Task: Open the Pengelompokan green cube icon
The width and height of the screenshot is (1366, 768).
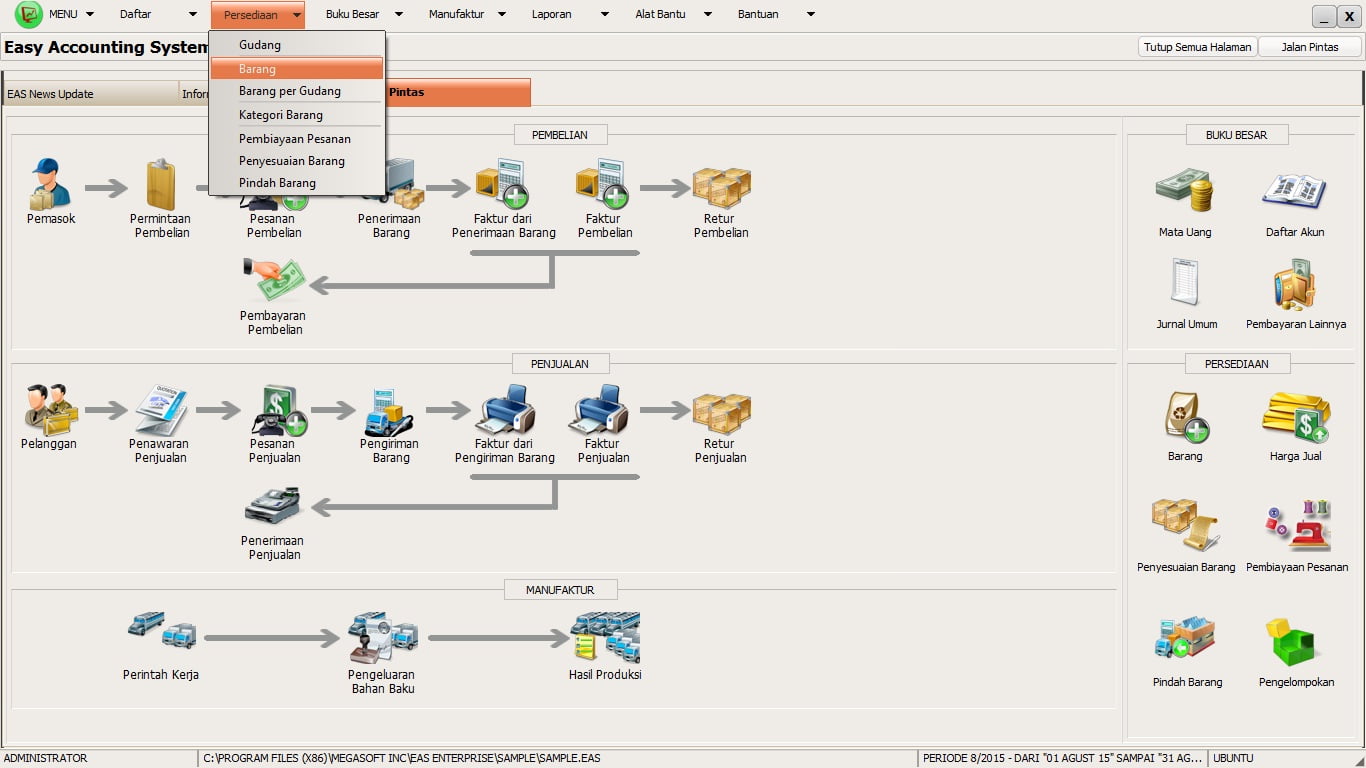Action: tap(1295, 643)
